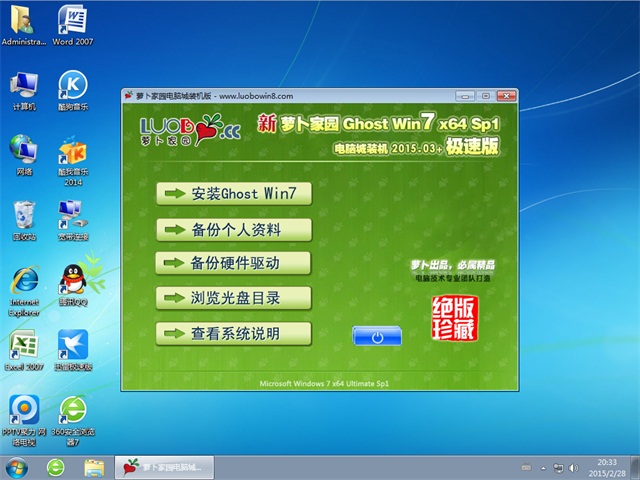Open Windows Explorer from taskbar
Image resolution: width=640 pixels, height=480 pixels.
pos(94,467)
